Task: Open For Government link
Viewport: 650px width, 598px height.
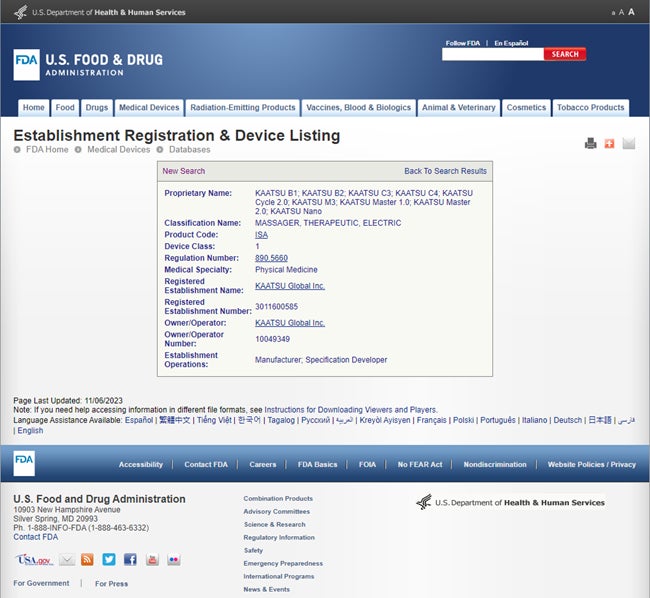Action: point(41,583)
